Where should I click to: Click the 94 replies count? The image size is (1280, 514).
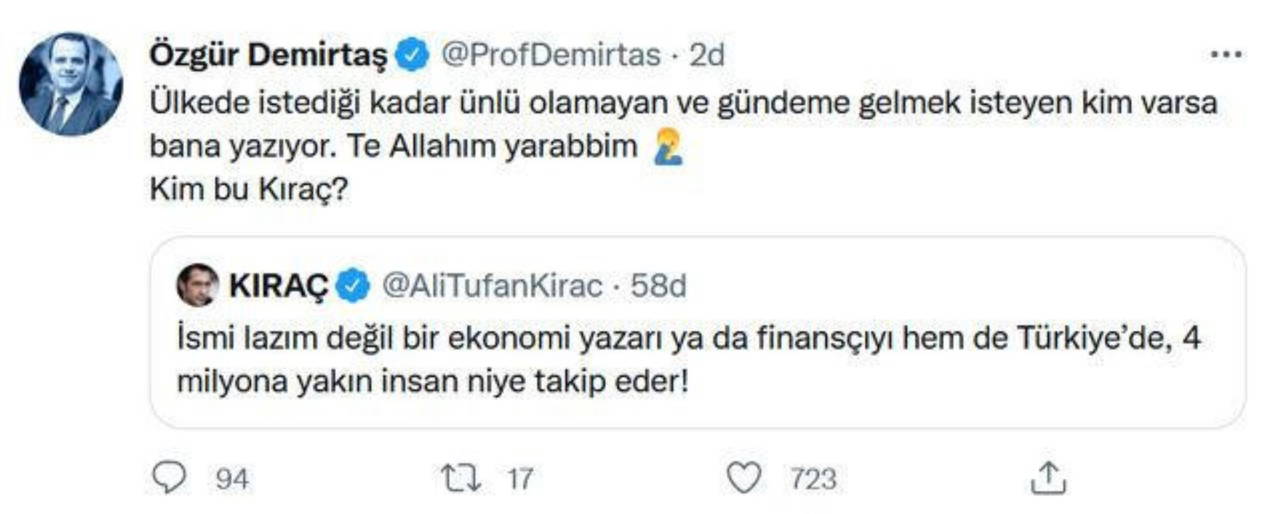click(x=232, y=480)
